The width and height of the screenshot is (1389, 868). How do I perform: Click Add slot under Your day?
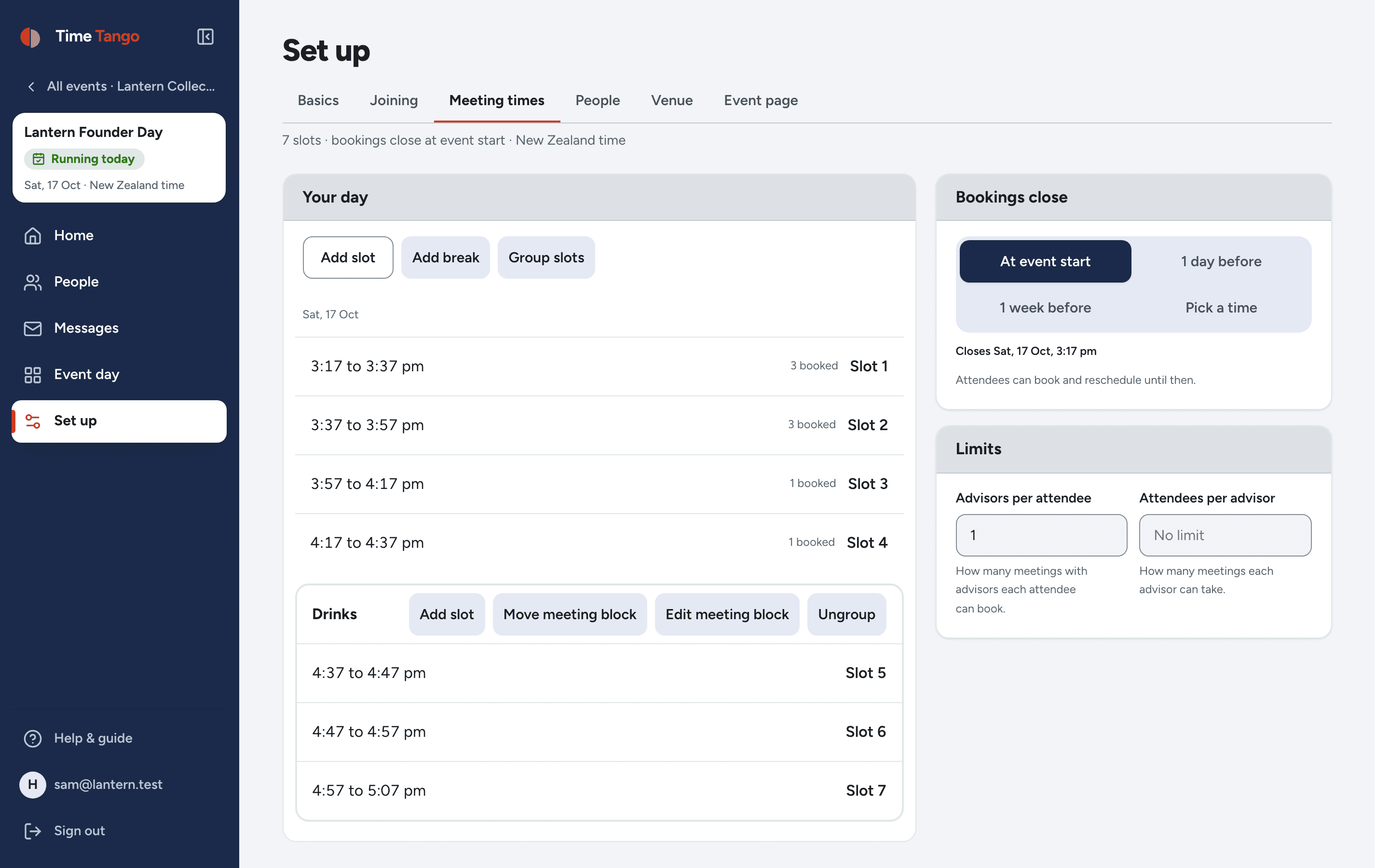[348, 258]
